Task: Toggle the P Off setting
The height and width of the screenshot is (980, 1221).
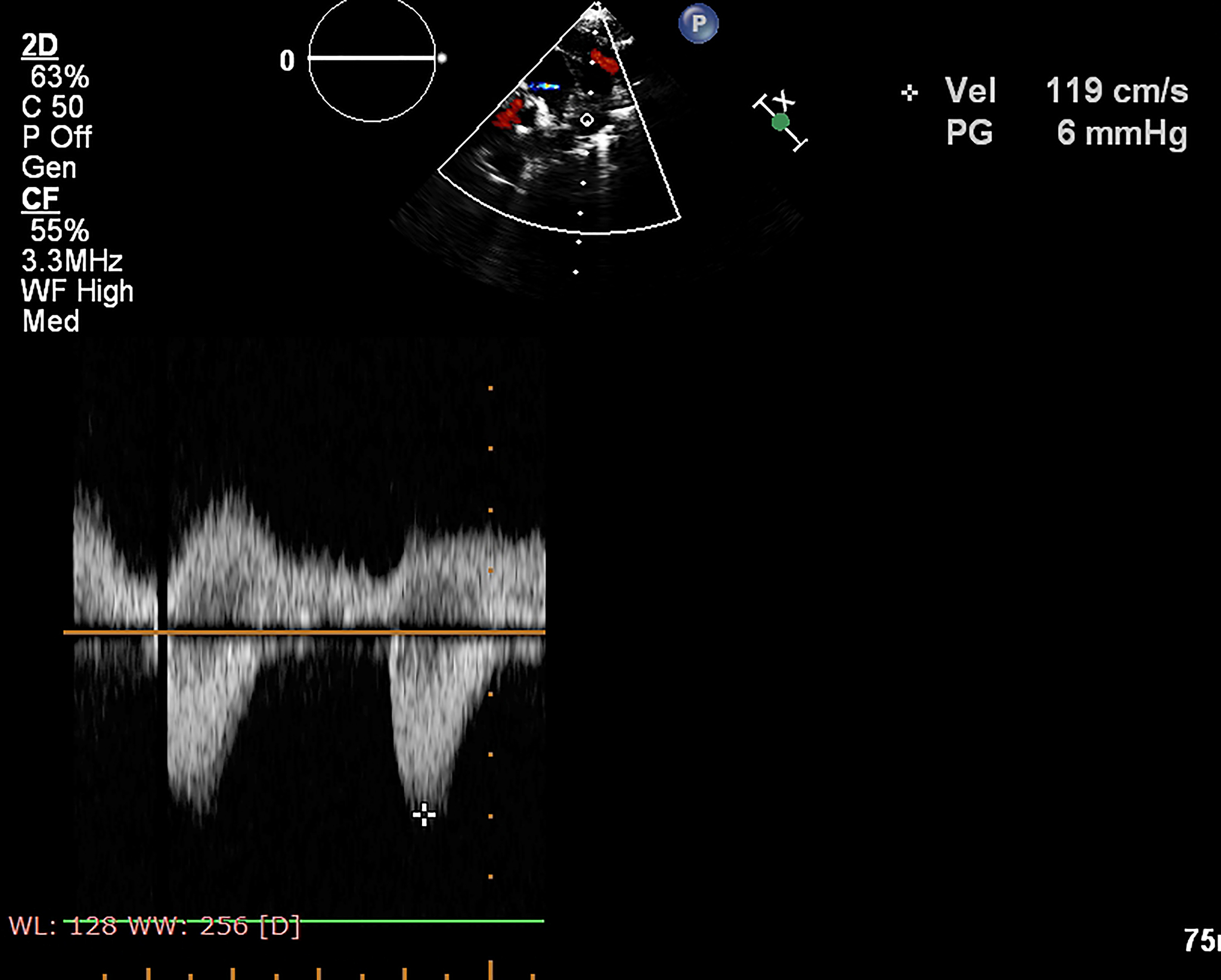Action: 57,137
